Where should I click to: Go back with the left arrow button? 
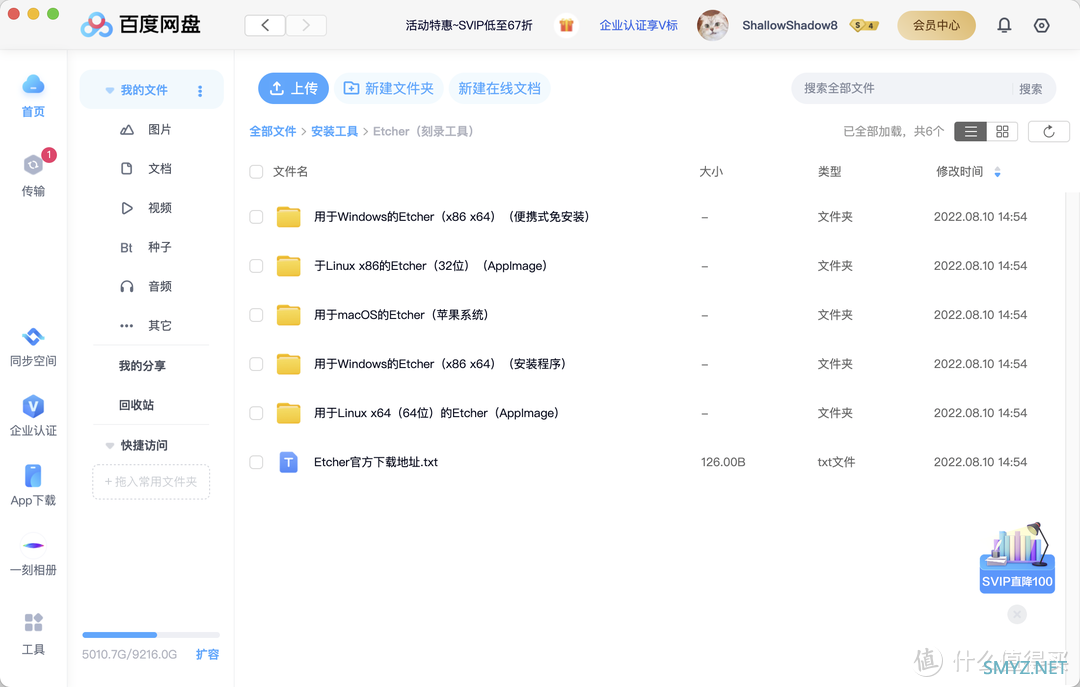click(265, 25)
